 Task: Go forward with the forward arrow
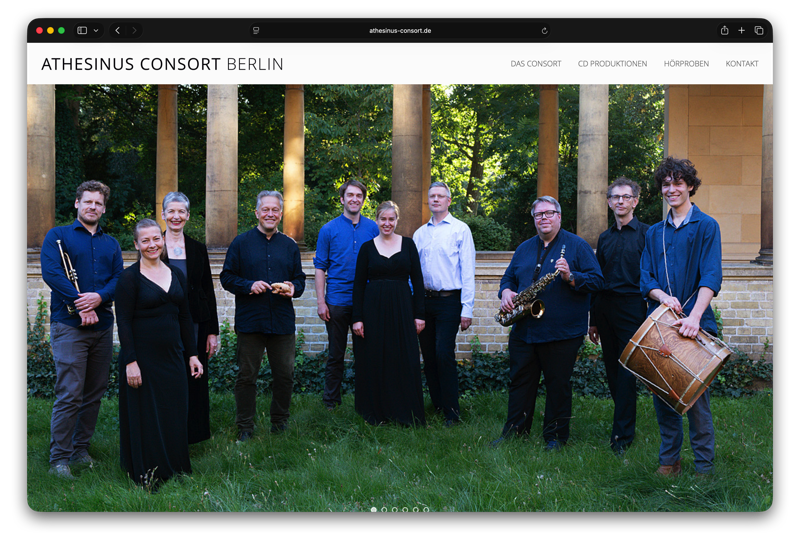134,31
